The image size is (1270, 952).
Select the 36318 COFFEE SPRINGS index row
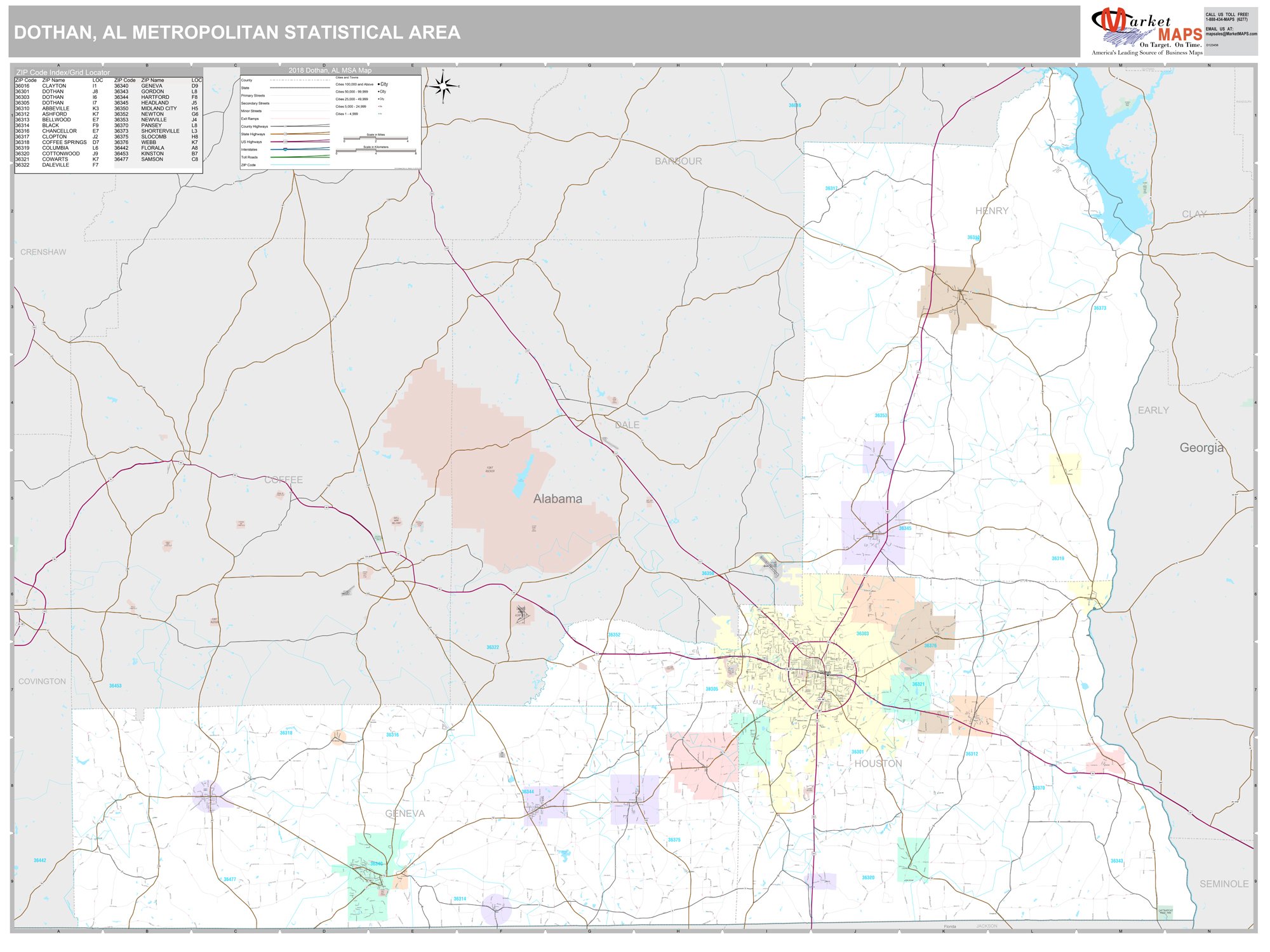click(57, 142)
